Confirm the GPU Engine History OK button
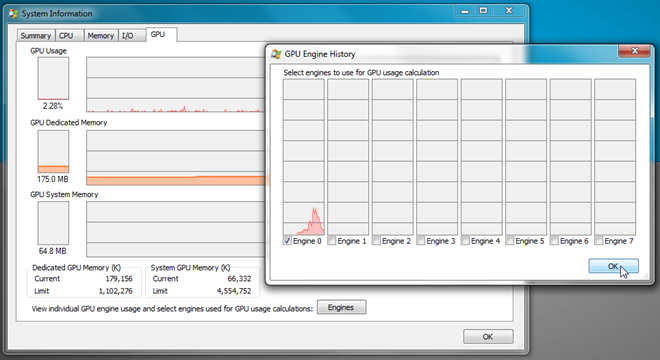 (613, 266)
